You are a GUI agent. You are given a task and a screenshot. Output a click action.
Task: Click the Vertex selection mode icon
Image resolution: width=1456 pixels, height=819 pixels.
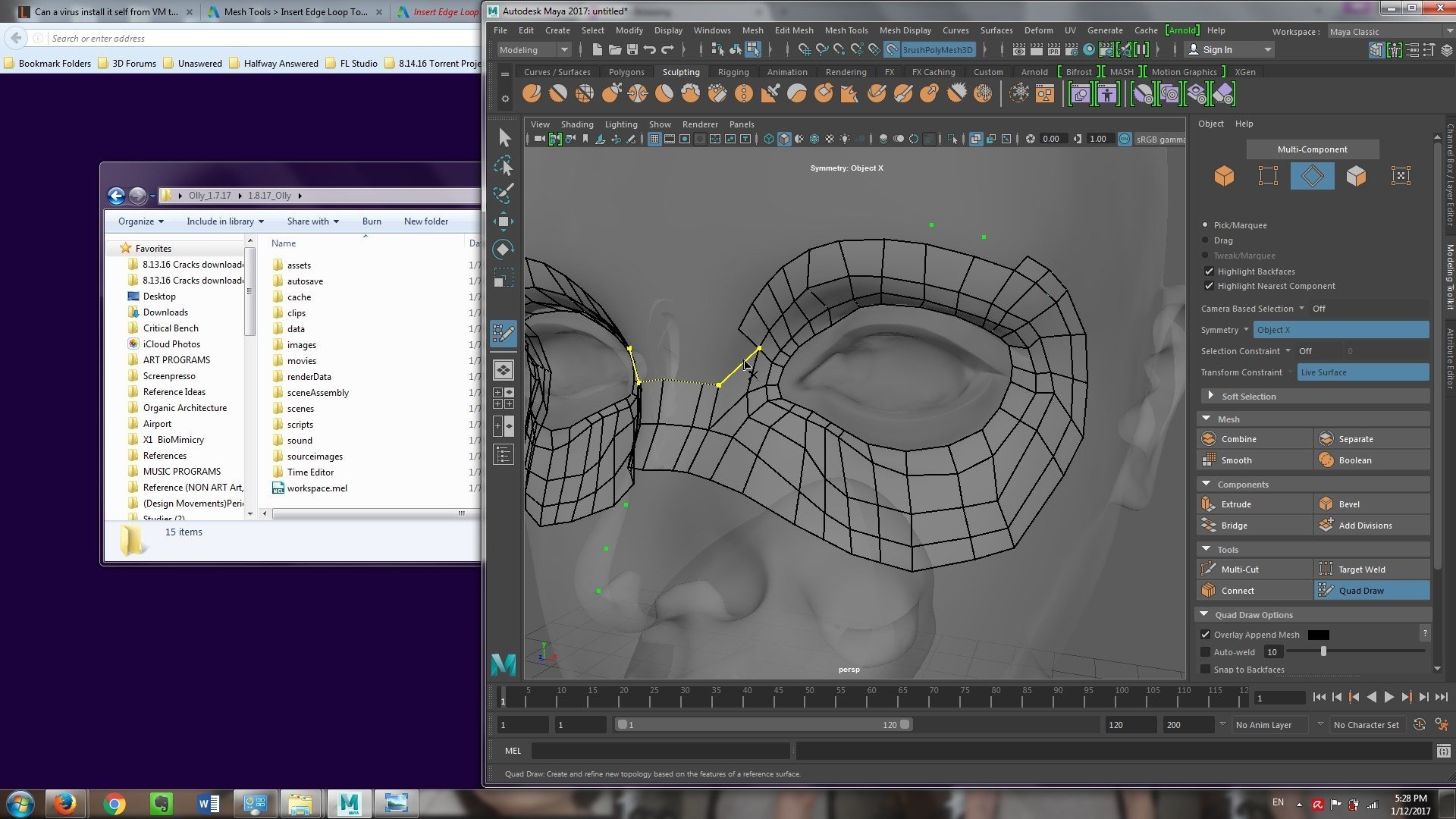pos(1268,176)
